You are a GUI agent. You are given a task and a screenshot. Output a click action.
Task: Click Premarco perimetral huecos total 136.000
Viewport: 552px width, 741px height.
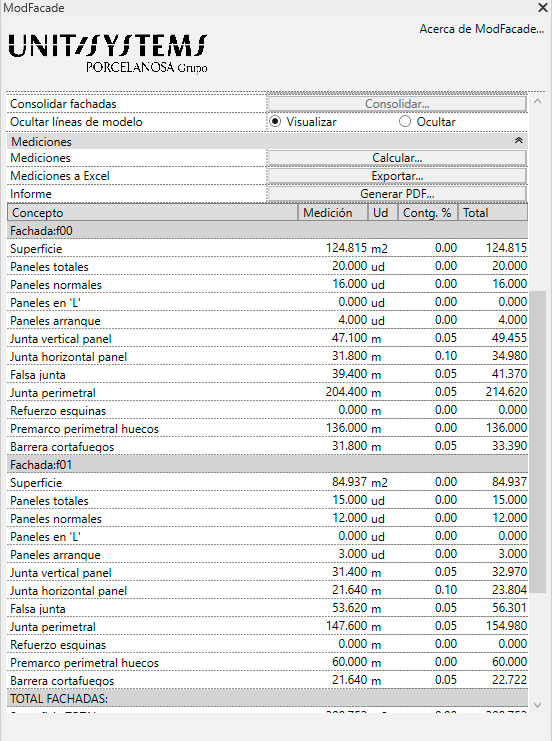(506, 428)
